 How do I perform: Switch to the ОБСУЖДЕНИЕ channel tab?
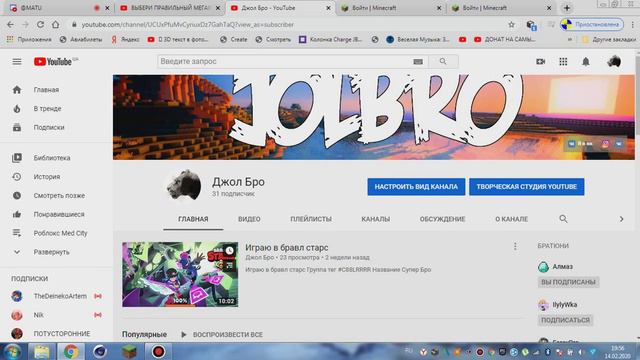coord(442,219)
